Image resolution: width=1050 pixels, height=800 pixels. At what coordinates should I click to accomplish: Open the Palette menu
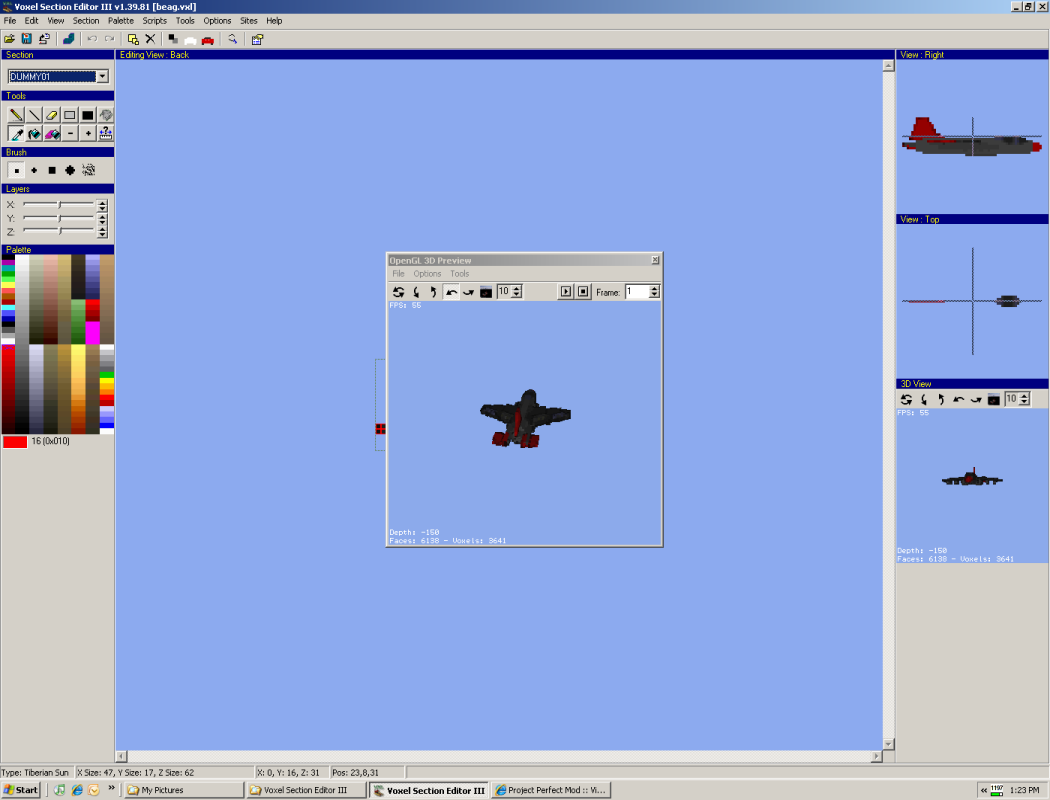[120, 20]
